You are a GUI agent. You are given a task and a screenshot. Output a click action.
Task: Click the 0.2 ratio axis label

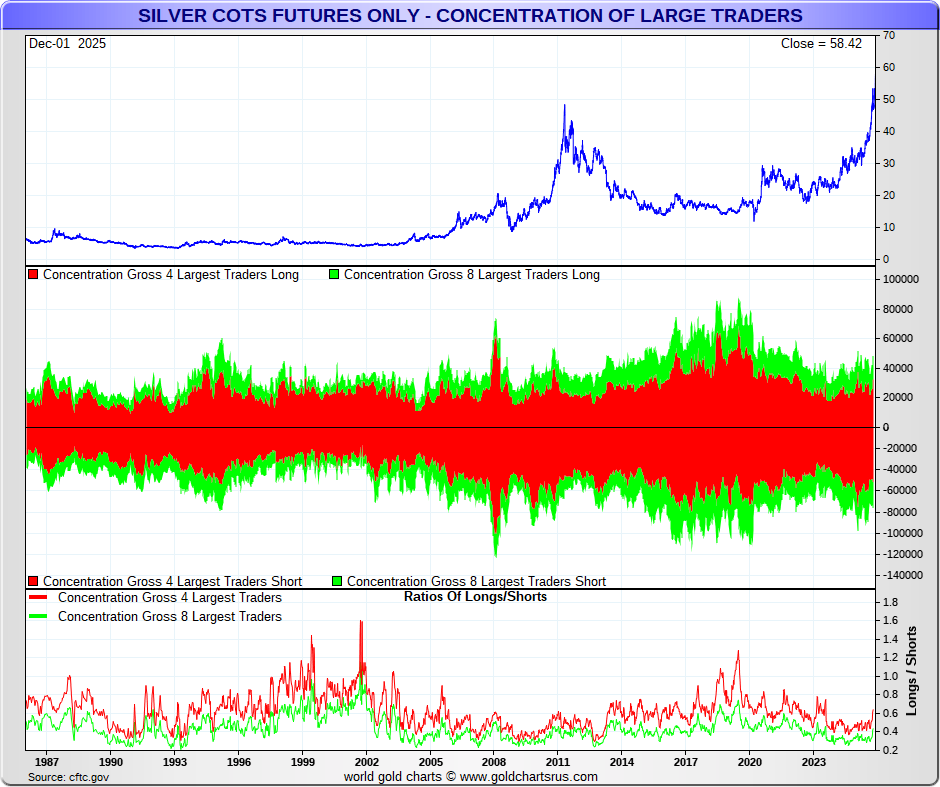[x=890, y=750]
